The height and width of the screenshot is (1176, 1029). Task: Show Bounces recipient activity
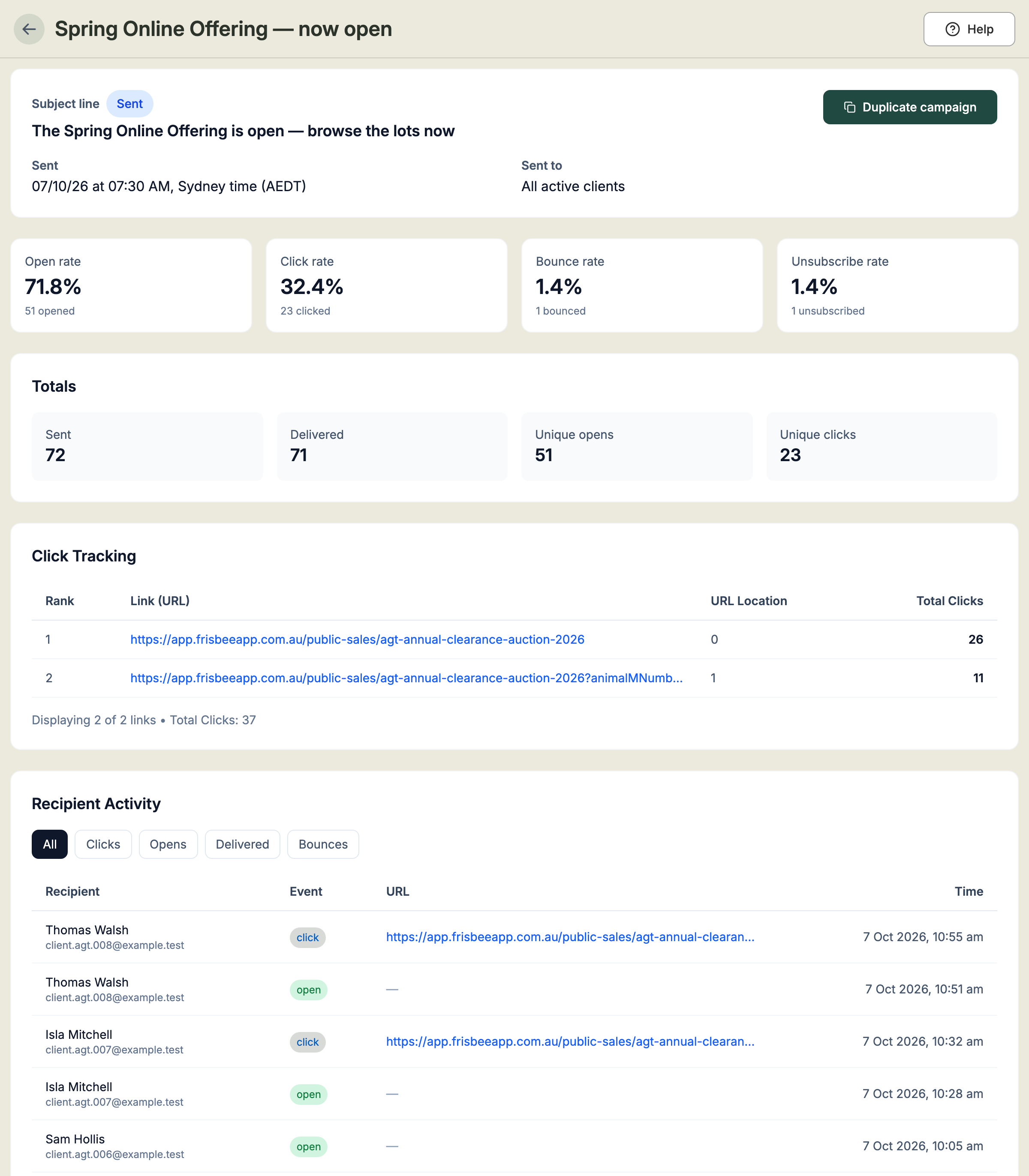pyautogui.click(x=323, y=844)
